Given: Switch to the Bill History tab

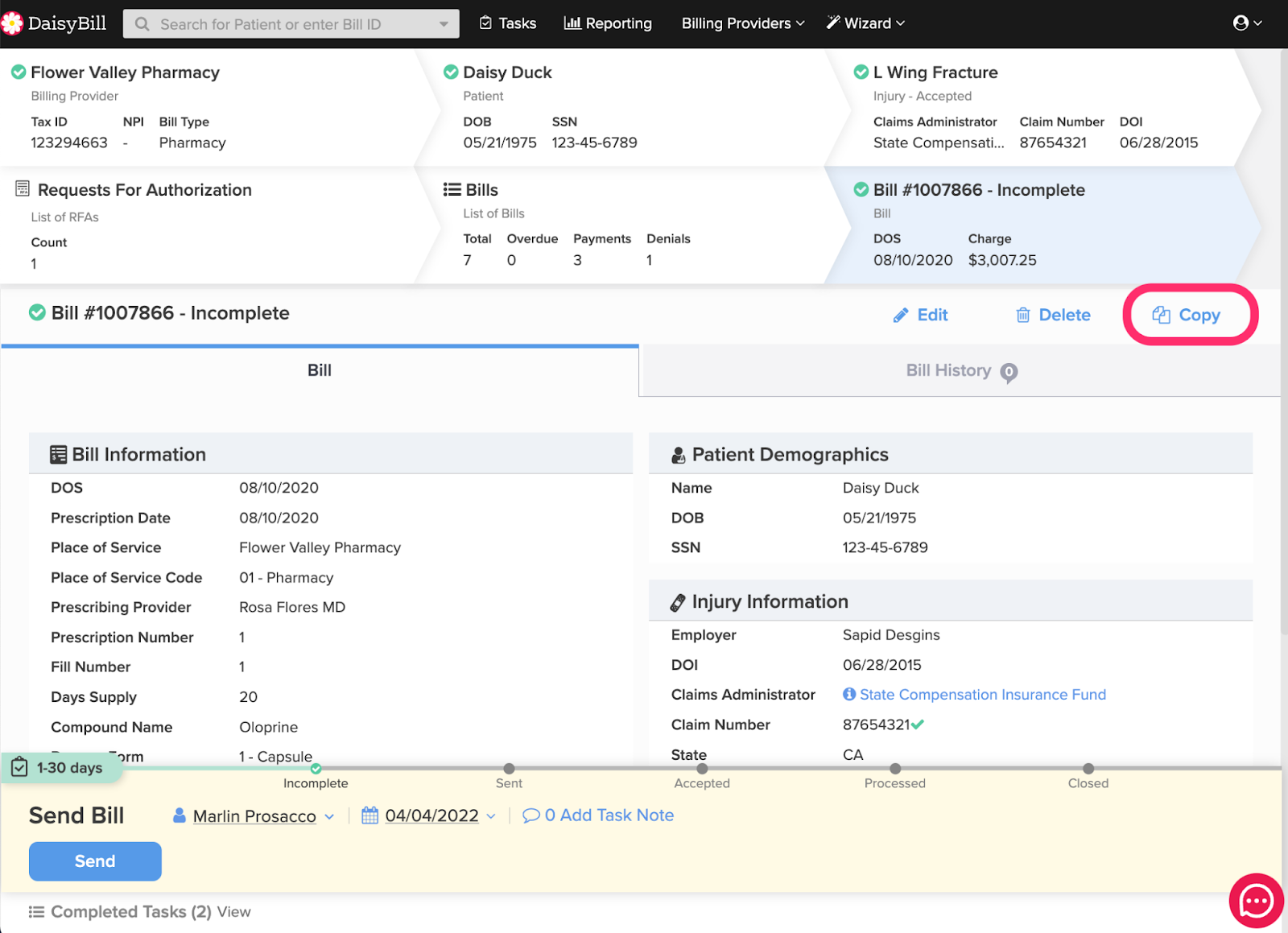Looking at the screenshot, I should coord(960,371).
